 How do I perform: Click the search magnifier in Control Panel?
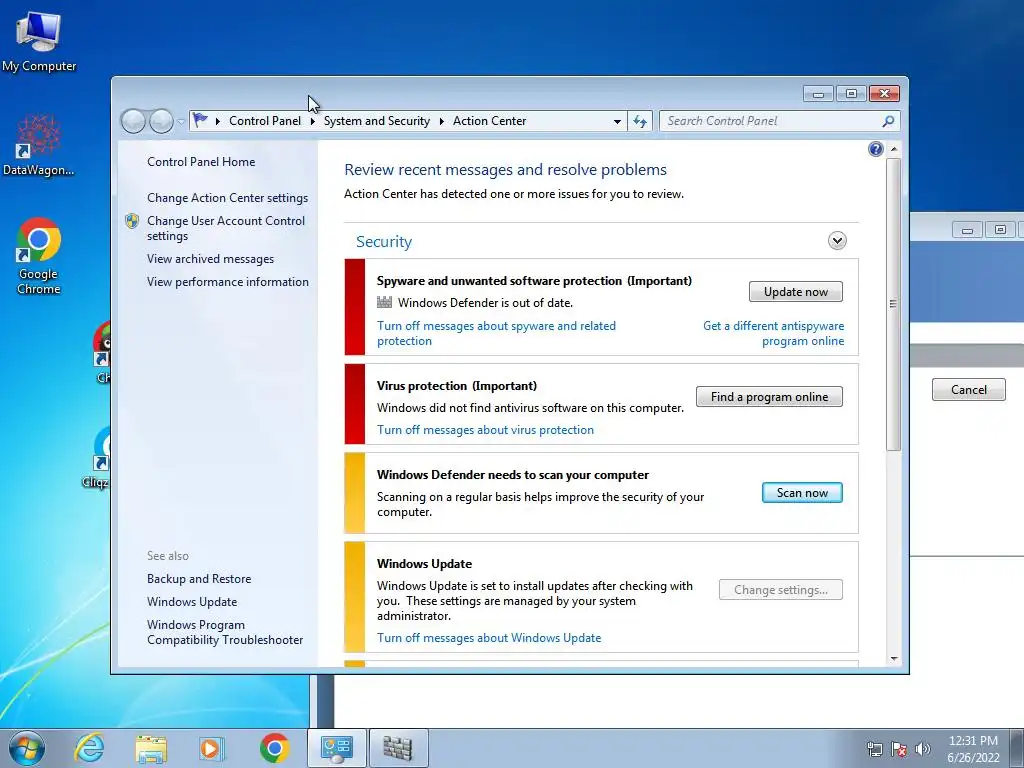click(x=888, y=121)
